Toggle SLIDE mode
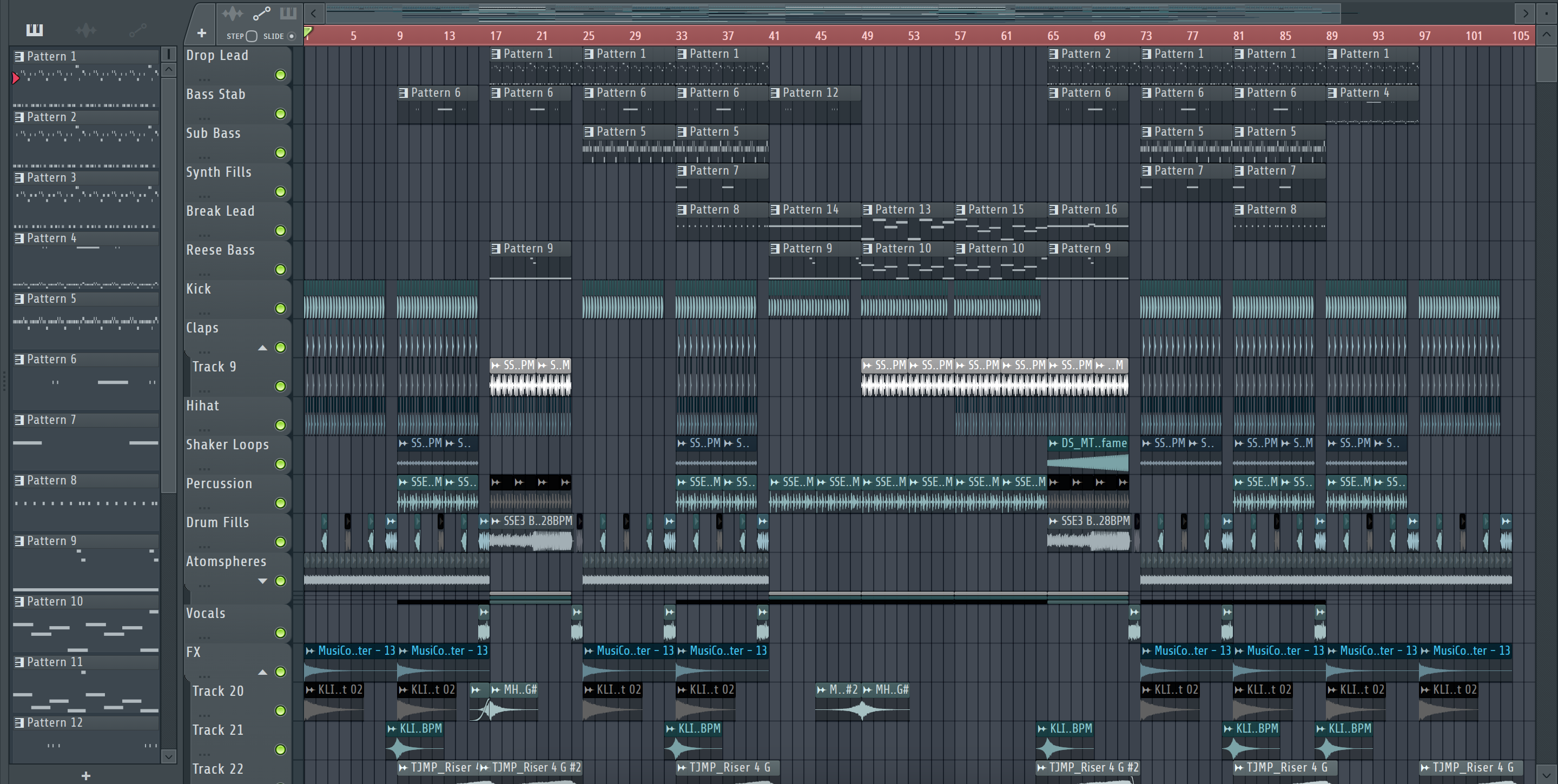This screenshot has width=1558, height=784. tap(292, 36)
